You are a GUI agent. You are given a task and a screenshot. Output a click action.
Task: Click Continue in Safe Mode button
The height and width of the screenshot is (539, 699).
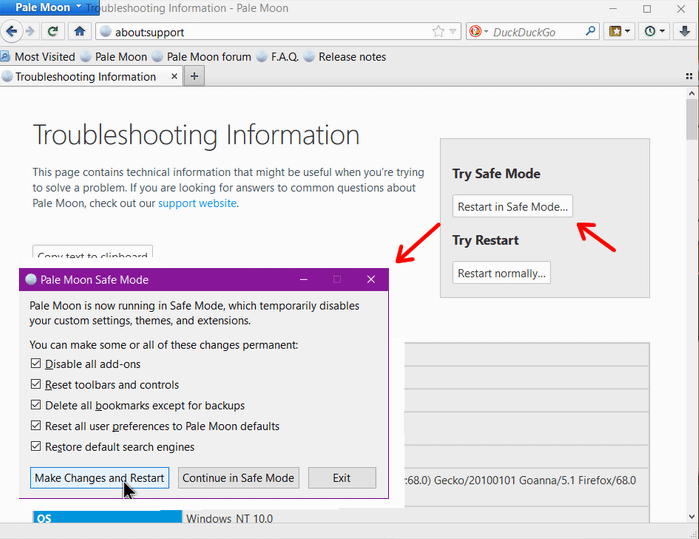click(x=238, y=478)
